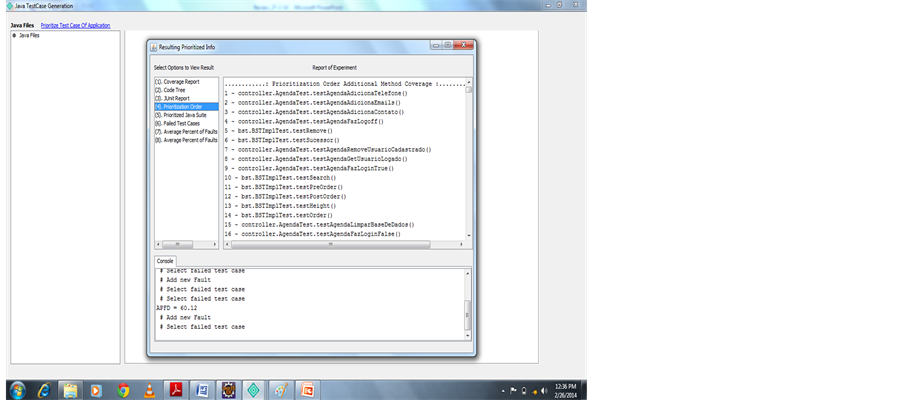
Task: Open Internet Explorer from the taskbar
Action: coord(44,391)
